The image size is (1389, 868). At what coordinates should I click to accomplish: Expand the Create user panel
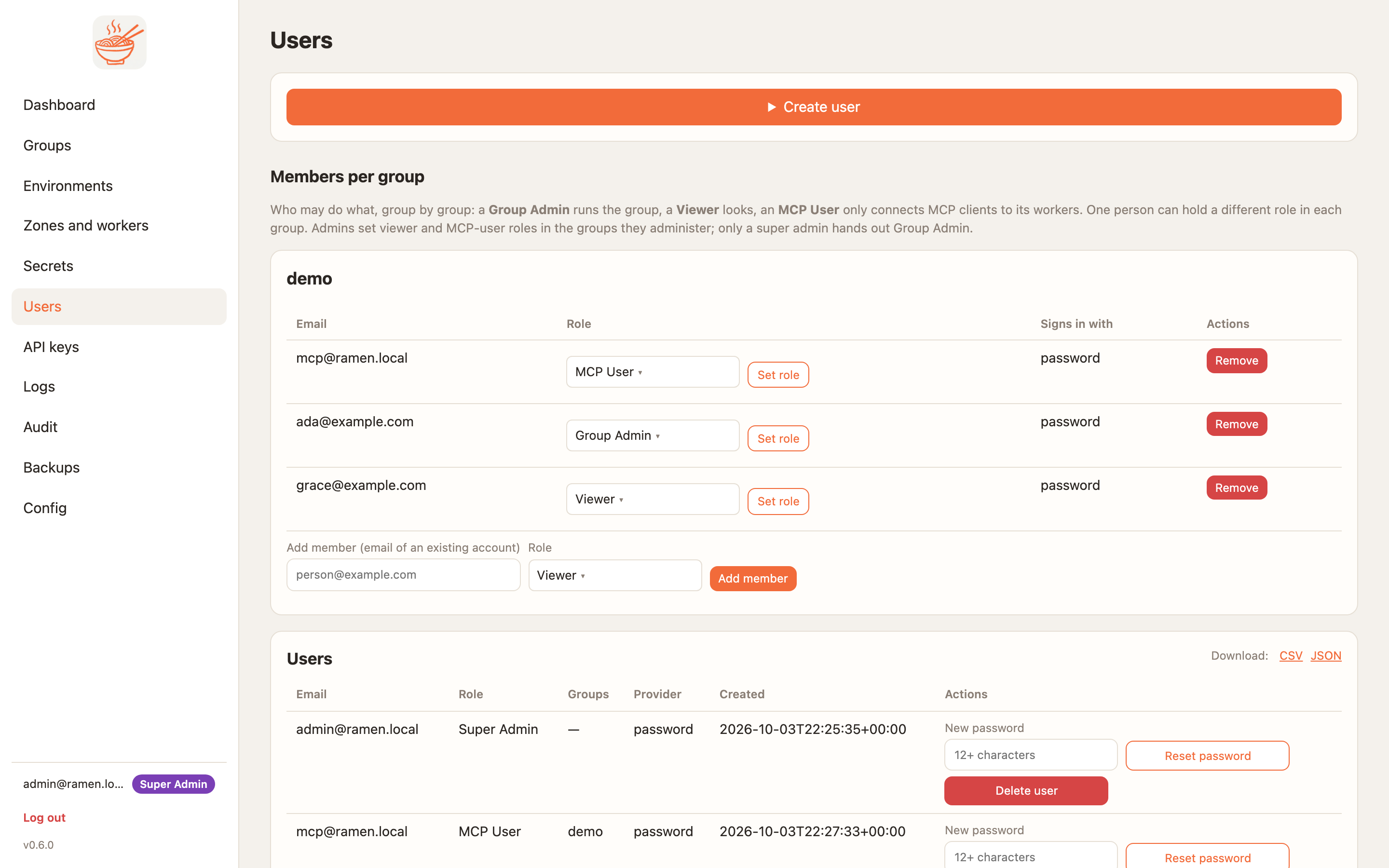point(814,107)
